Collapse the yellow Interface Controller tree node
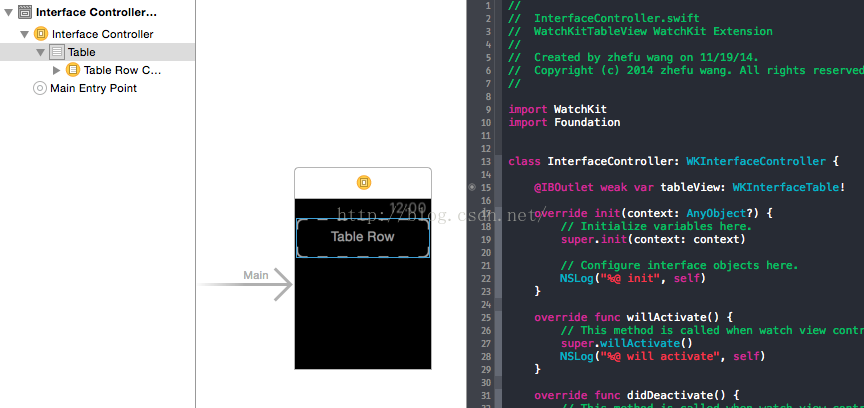Viewport: 864px width, 408px height. click(24, 34)
